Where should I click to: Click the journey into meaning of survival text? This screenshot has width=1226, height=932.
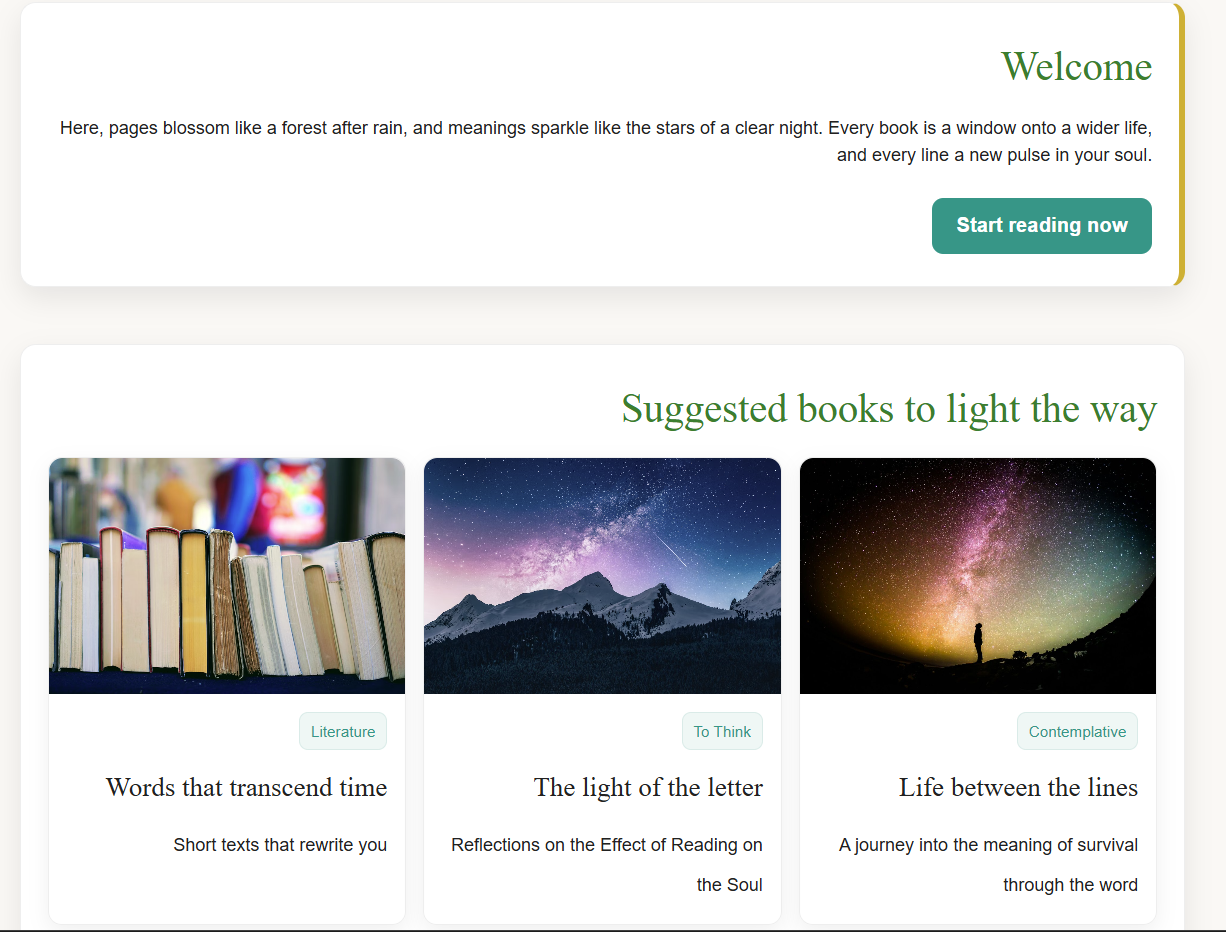point(988,865)
